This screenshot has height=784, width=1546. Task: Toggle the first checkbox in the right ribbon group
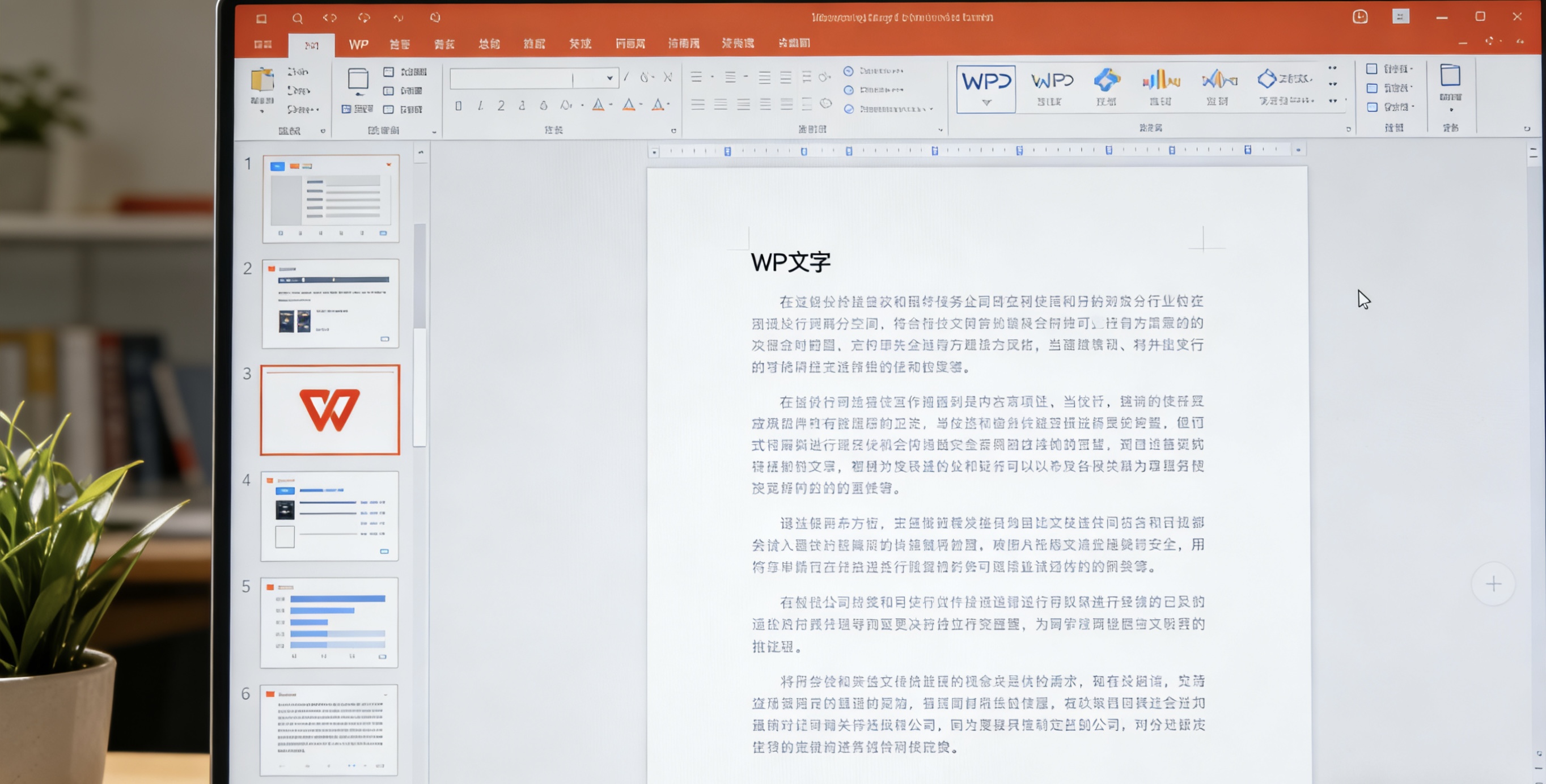pos(1371,69)
